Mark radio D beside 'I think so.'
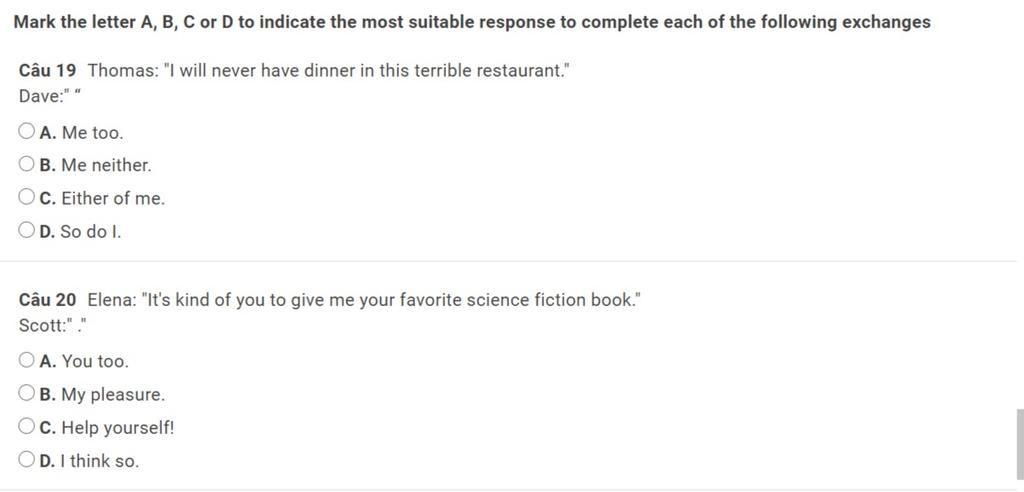1024x492 pixels. (x=26, y=460)
